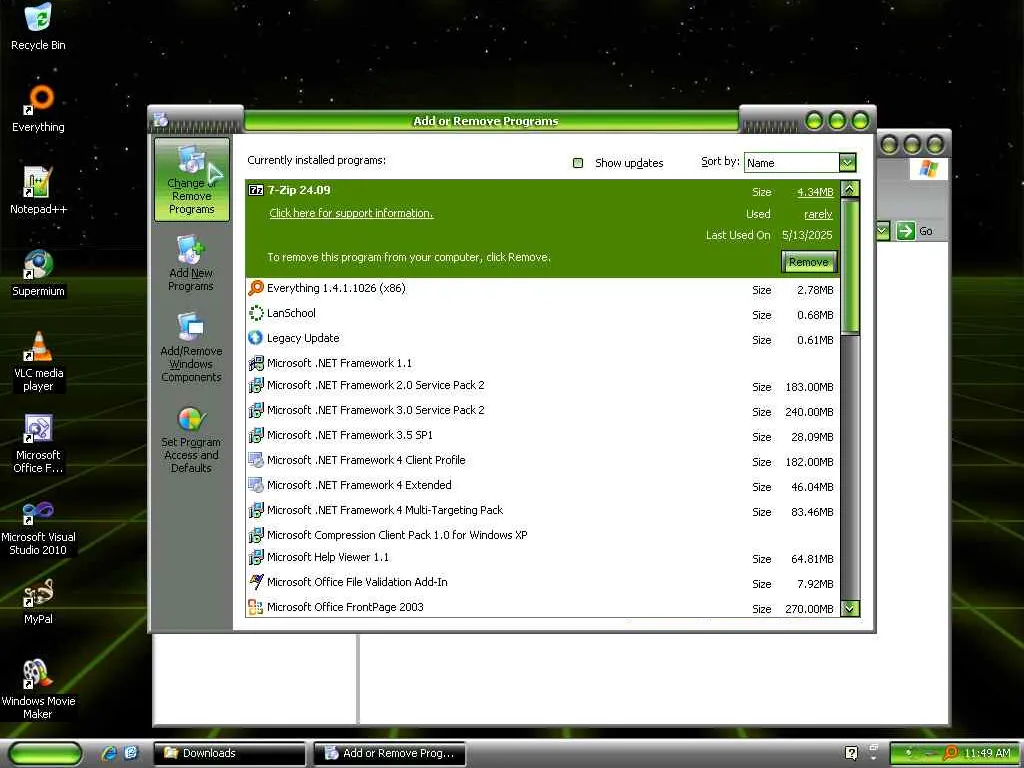Select the Legacy Update program icon
The width and height of the screenshot is (1024, 768).
point(256,338)
